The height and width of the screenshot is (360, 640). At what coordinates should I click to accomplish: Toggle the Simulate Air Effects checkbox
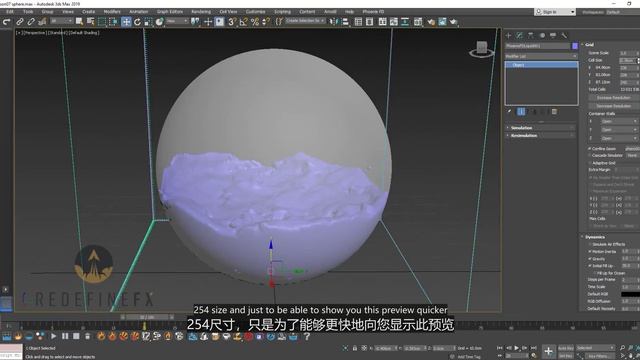[x=590, y=244]
